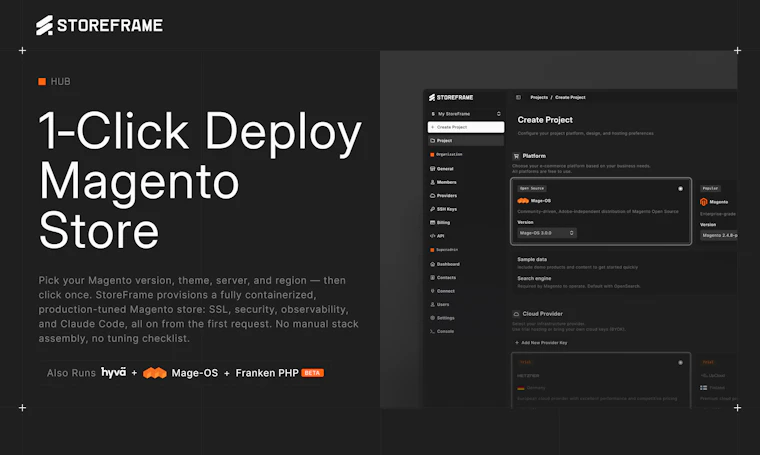Click the General icon in the sidebar
The height and width of the screenshot is (455, 760).
(x=432, y=169)
